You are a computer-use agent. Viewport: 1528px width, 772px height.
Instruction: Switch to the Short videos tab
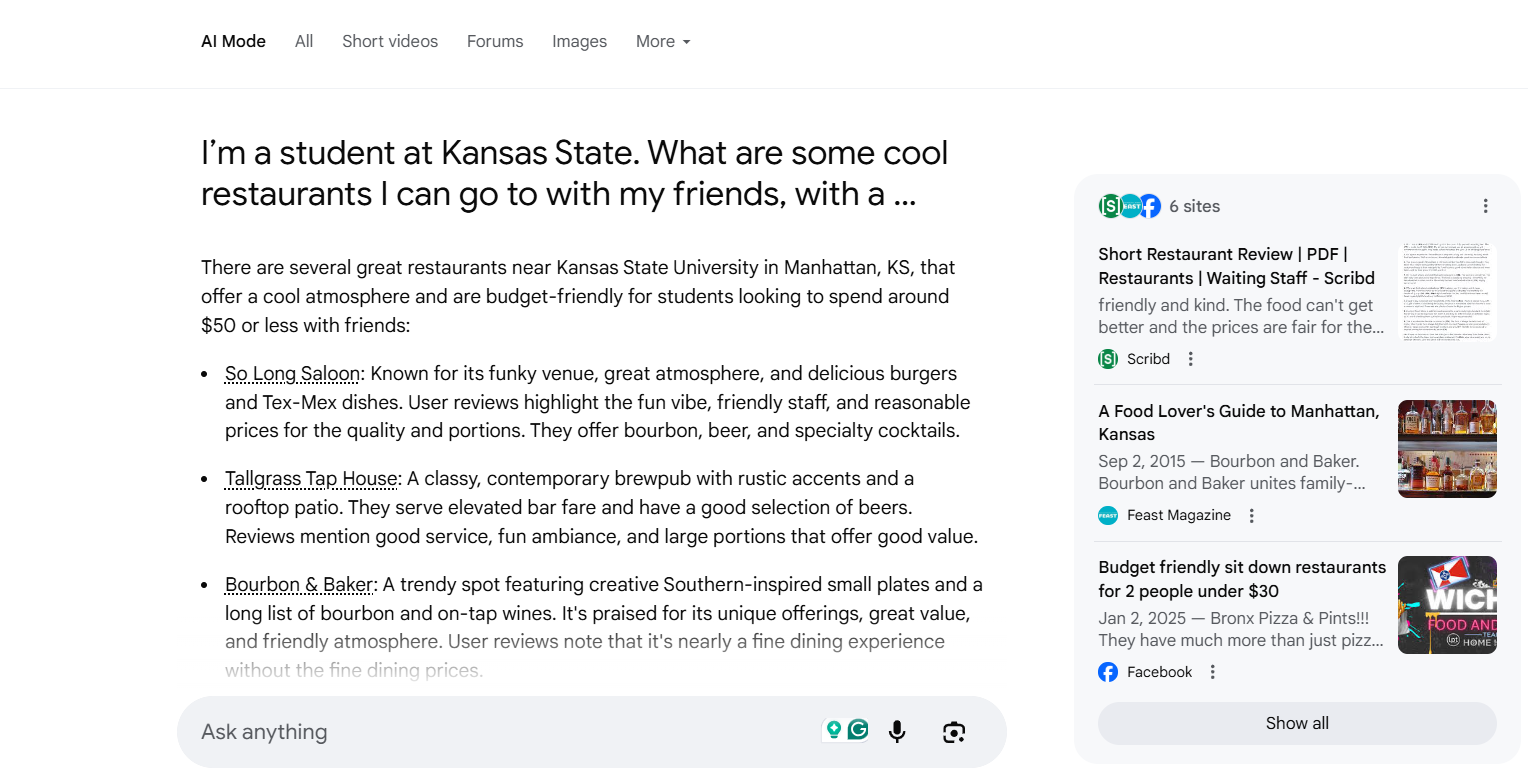tap(390, 41)
